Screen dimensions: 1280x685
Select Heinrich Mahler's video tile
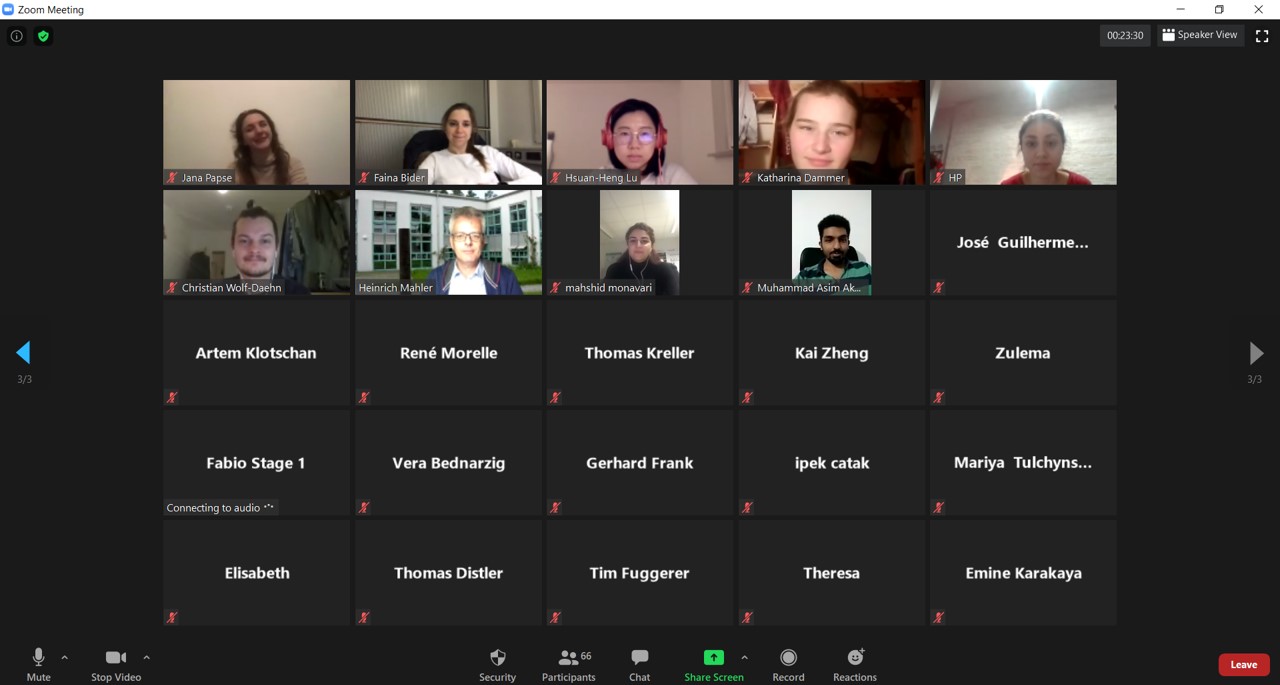(448, 243)
